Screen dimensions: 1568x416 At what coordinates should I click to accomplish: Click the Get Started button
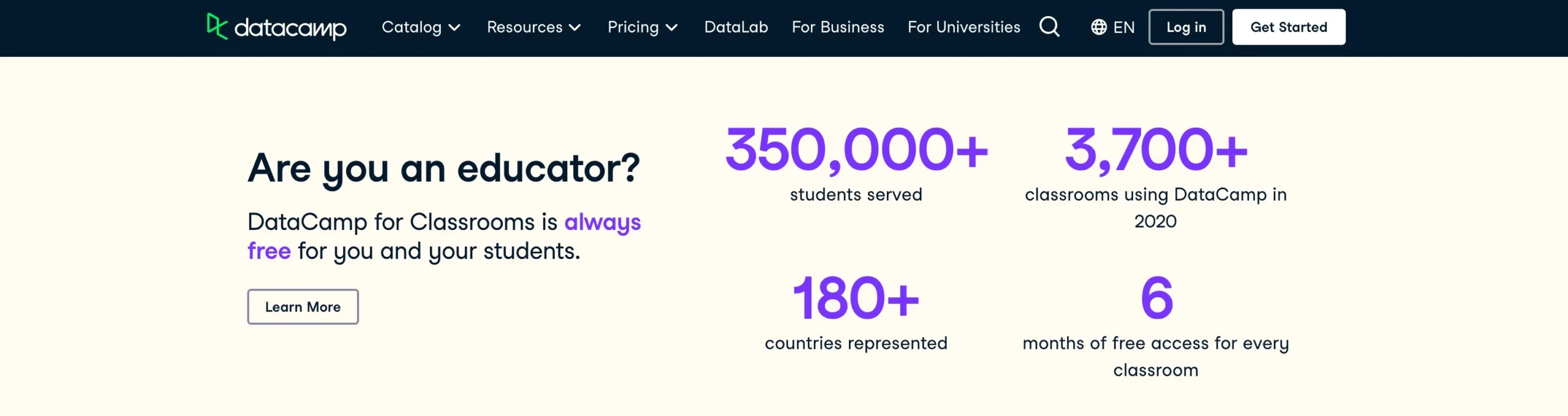click(1288, 27)
